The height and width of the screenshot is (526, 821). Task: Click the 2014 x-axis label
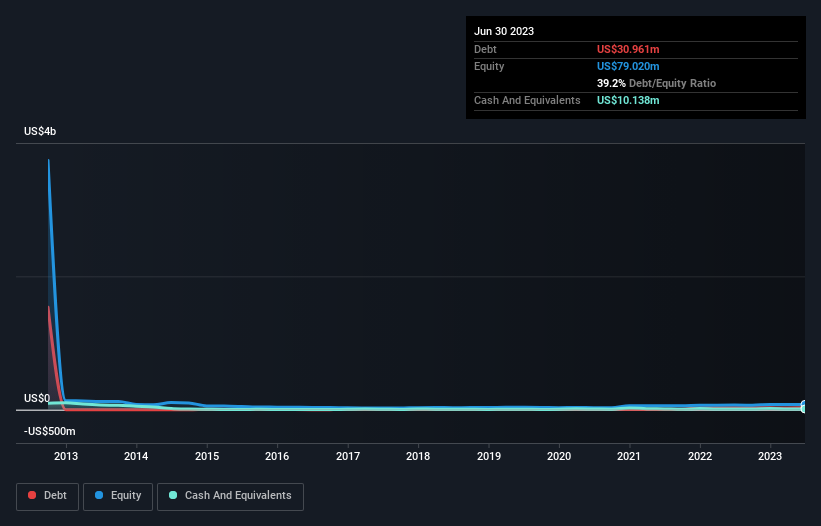[x=136, y=456]
